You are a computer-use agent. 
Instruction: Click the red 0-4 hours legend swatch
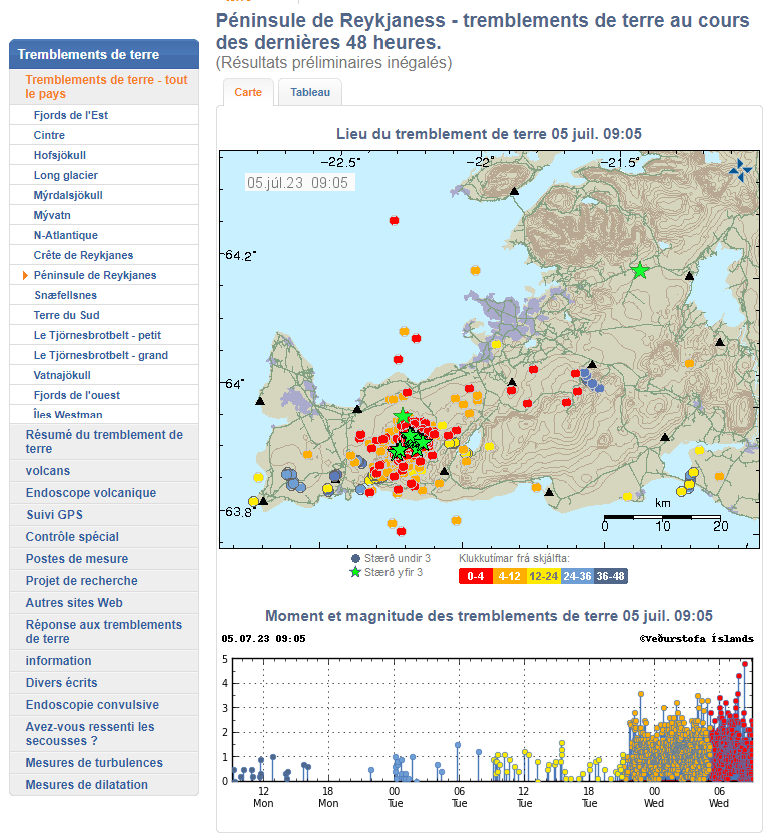coord(475,576)
